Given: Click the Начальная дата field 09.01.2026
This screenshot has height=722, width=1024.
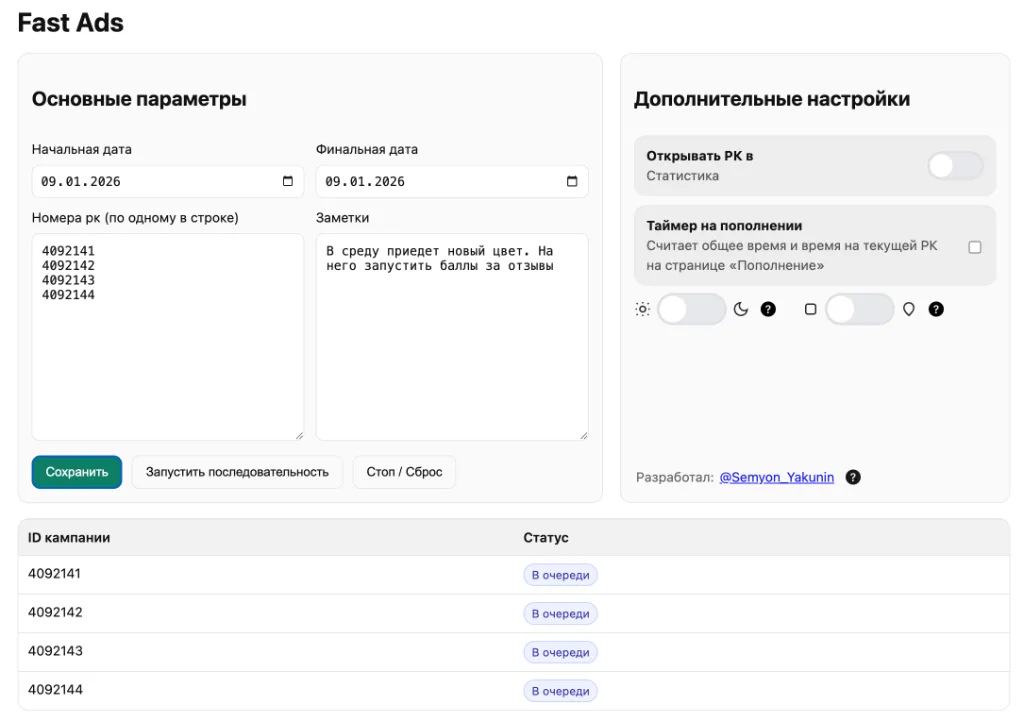Looking at the screenshot, I should pyautogui.click(x=168, y=181).
